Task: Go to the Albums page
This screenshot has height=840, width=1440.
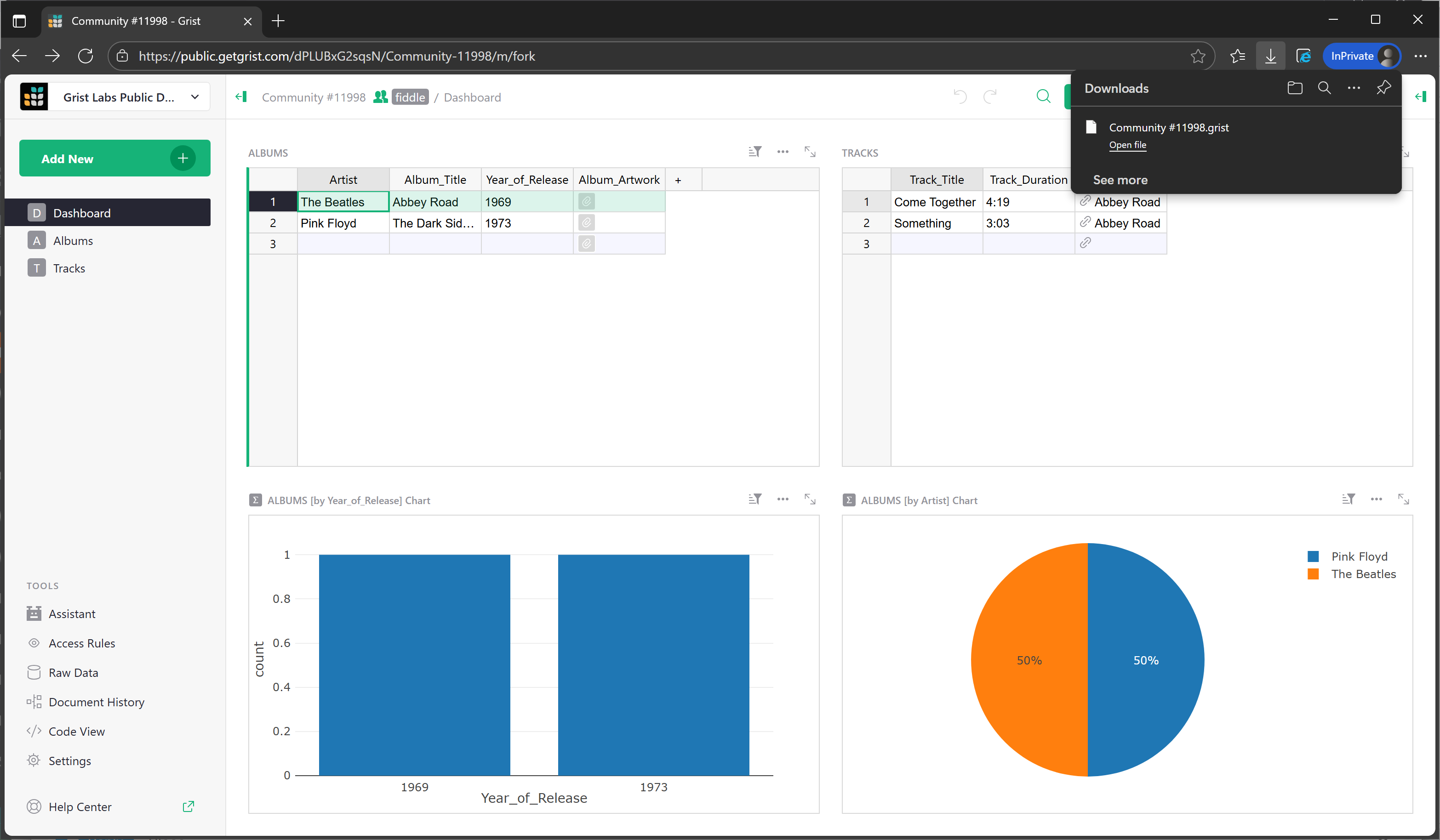Action: coord(73,240)
